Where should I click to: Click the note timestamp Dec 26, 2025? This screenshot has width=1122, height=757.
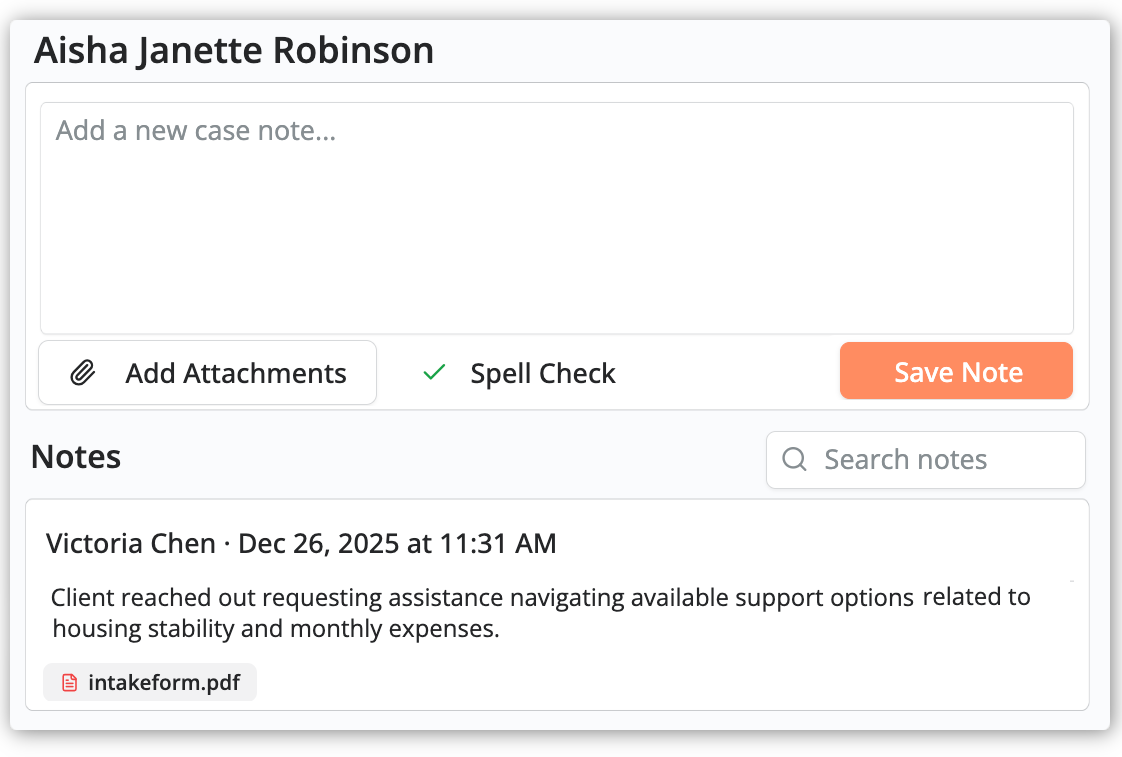(397, 543)
